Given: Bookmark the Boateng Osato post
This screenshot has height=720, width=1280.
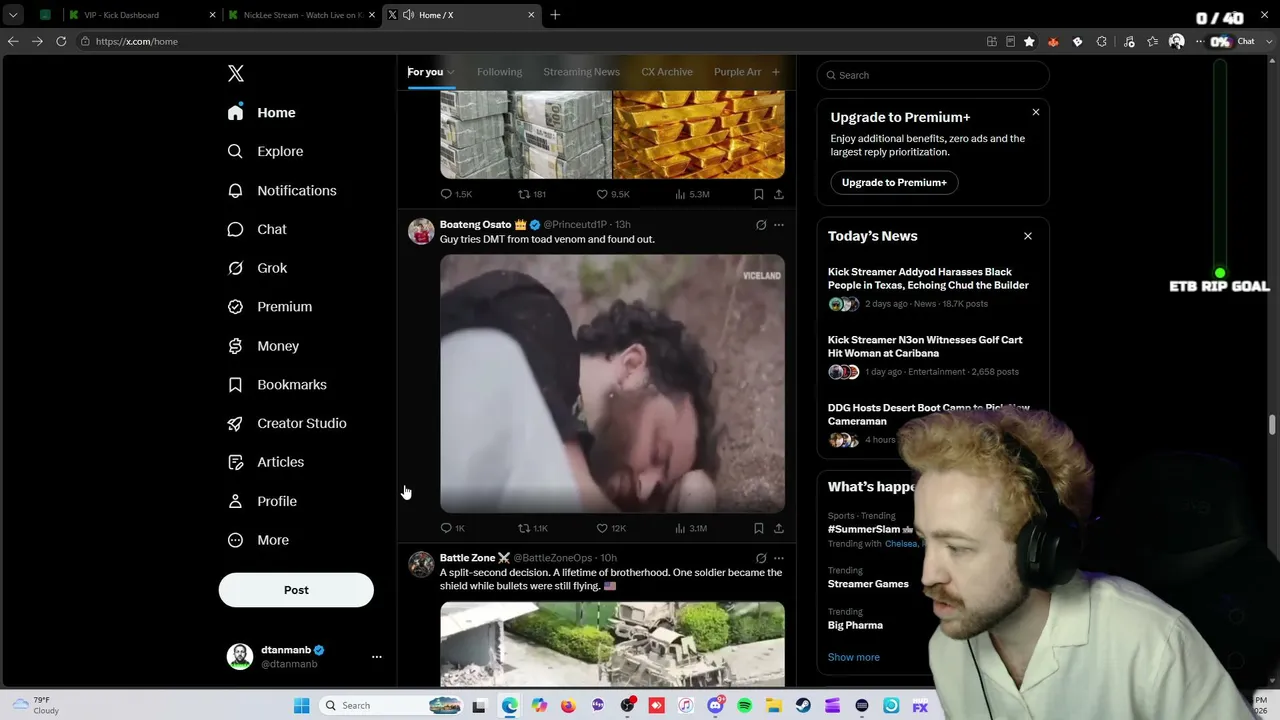Looking at the screenshot, I should pos(759,528).
